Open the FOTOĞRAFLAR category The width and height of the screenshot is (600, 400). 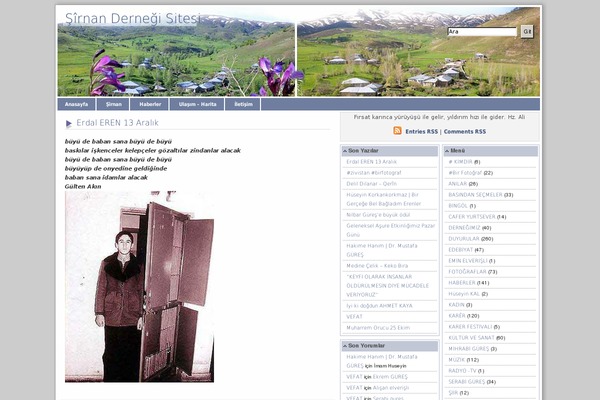coord(467,272)
